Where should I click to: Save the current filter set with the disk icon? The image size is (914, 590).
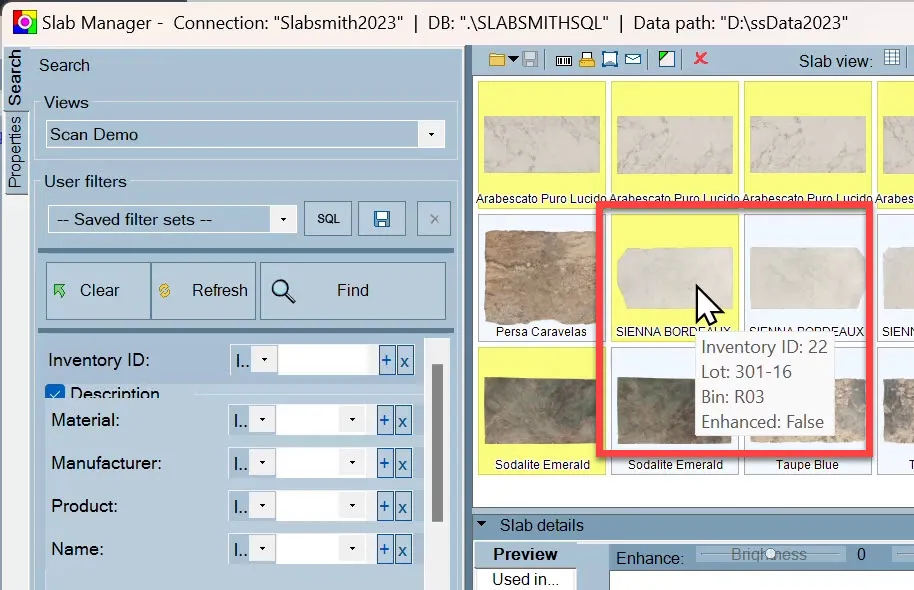click(382, 219)
